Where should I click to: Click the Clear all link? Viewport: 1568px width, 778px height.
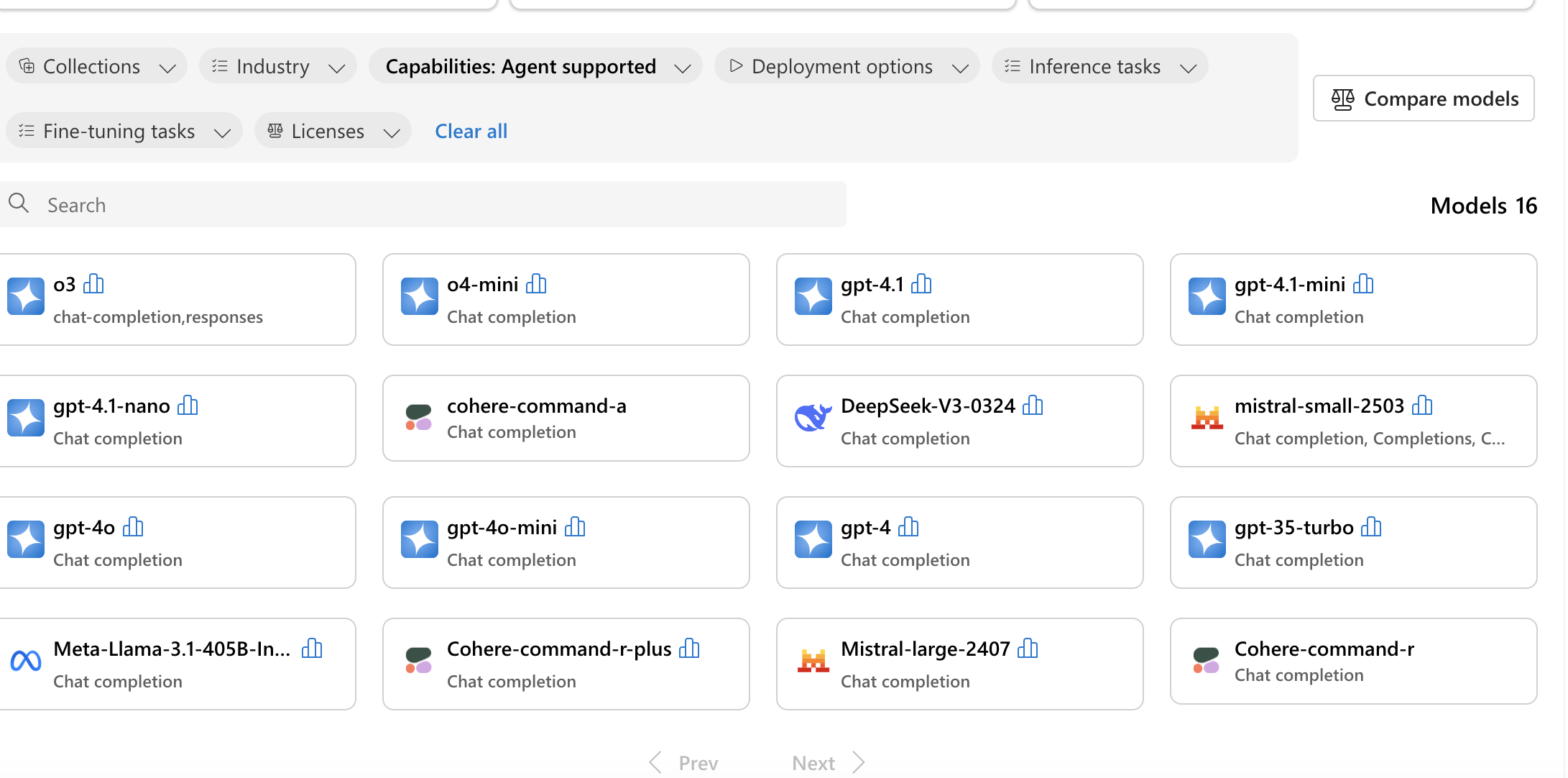(x=471, y=131)
